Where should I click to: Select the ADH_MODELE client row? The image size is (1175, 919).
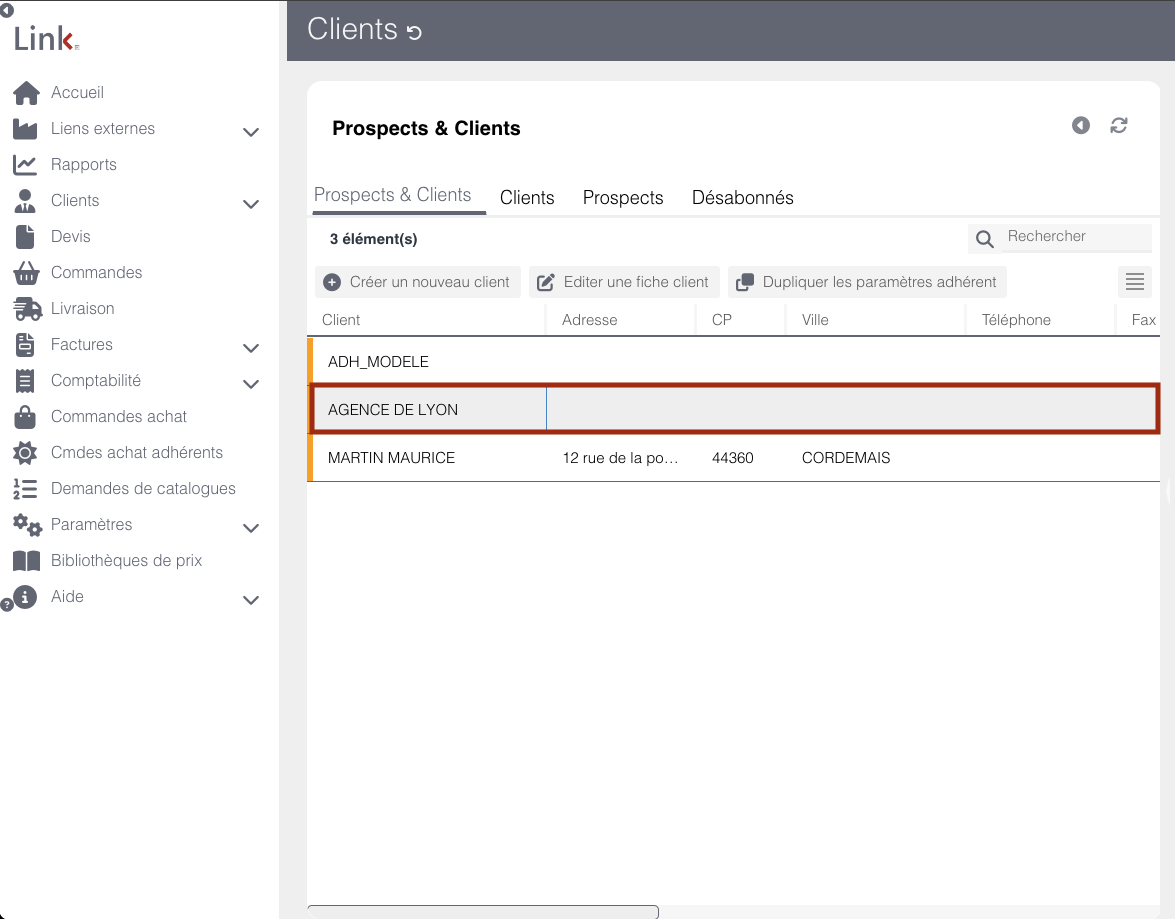point(734,361)
